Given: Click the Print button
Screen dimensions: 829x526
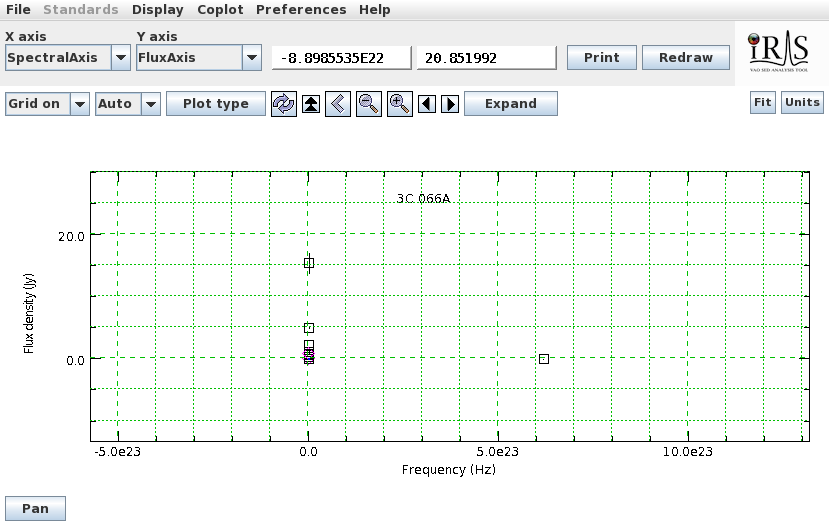Looking at the screenshot, I should tap(602, 58).
